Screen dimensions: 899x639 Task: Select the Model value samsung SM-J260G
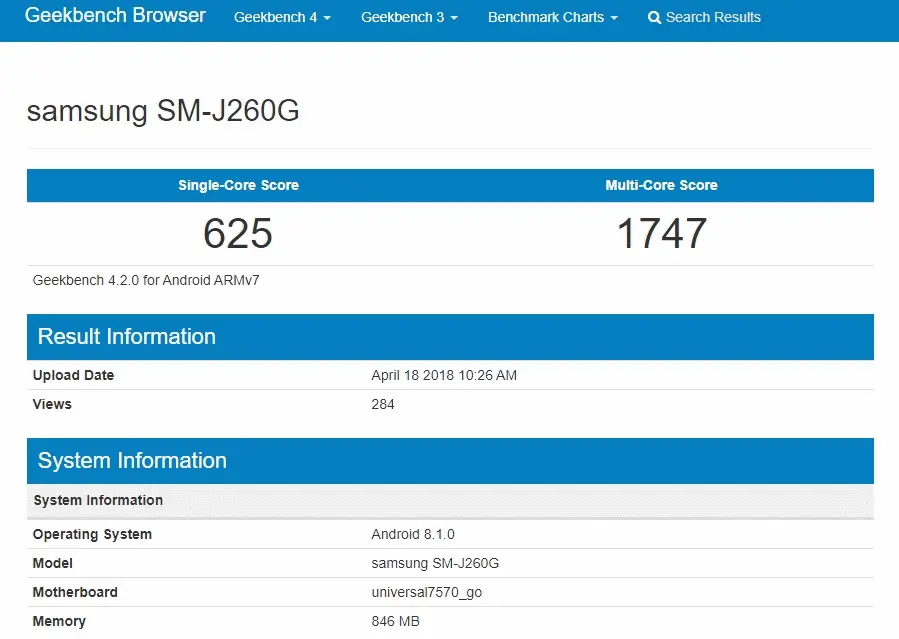click(435, 563)
